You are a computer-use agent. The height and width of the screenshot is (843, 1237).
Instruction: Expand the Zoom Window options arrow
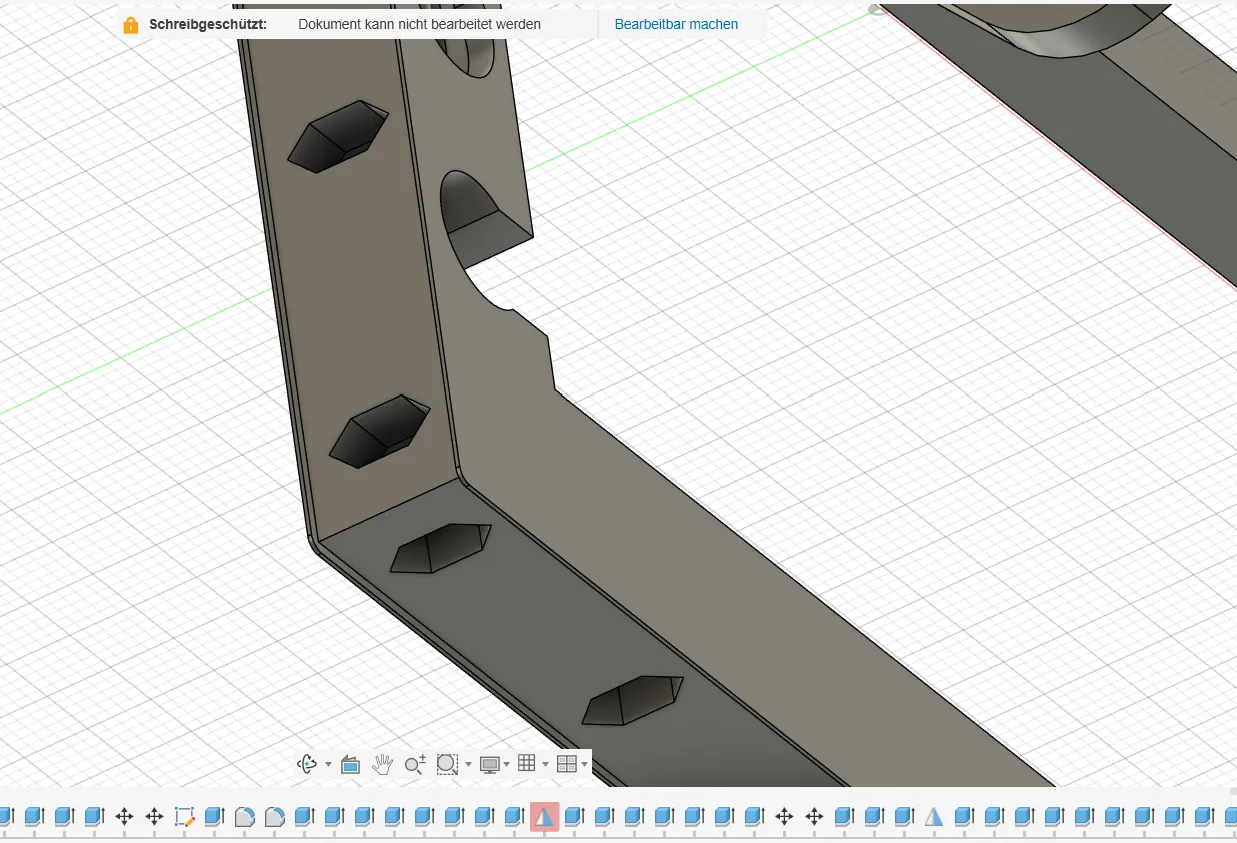pyautogui.click(x=468, y=765)
